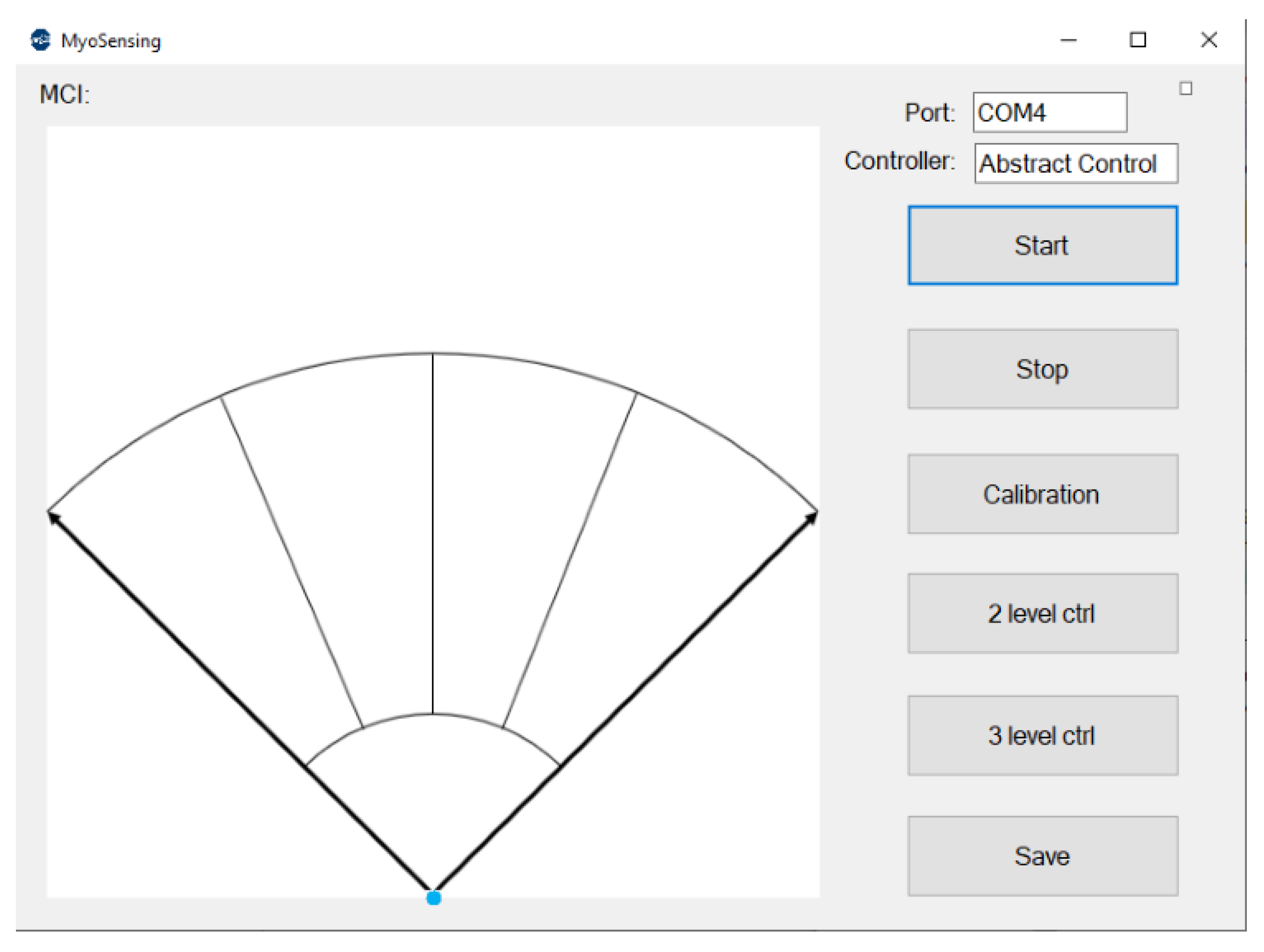Click the MyoSensing title text
Screen dimensions: 1264x952
pos(111,41)
